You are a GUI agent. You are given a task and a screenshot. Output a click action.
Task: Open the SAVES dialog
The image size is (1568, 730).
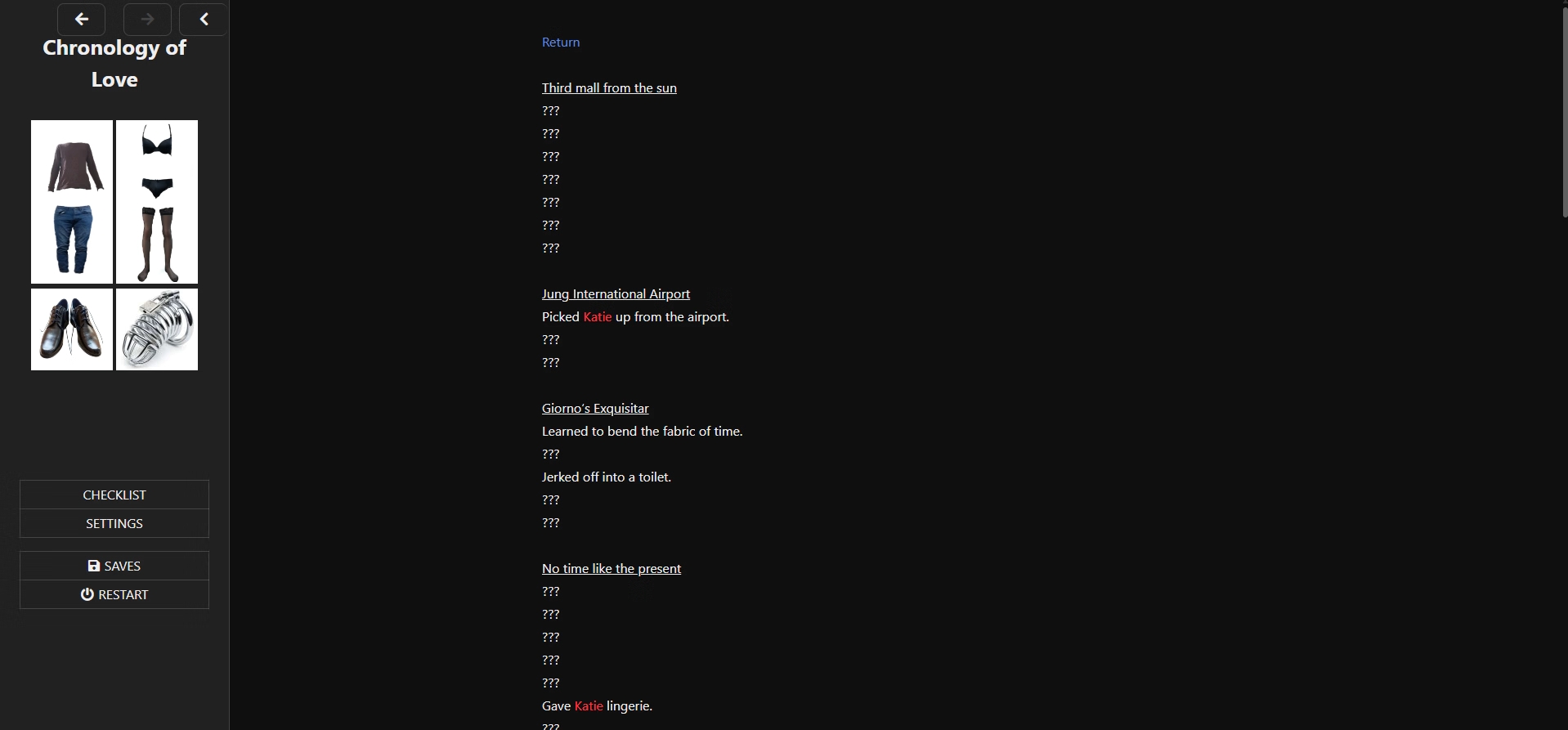point(114,566)
